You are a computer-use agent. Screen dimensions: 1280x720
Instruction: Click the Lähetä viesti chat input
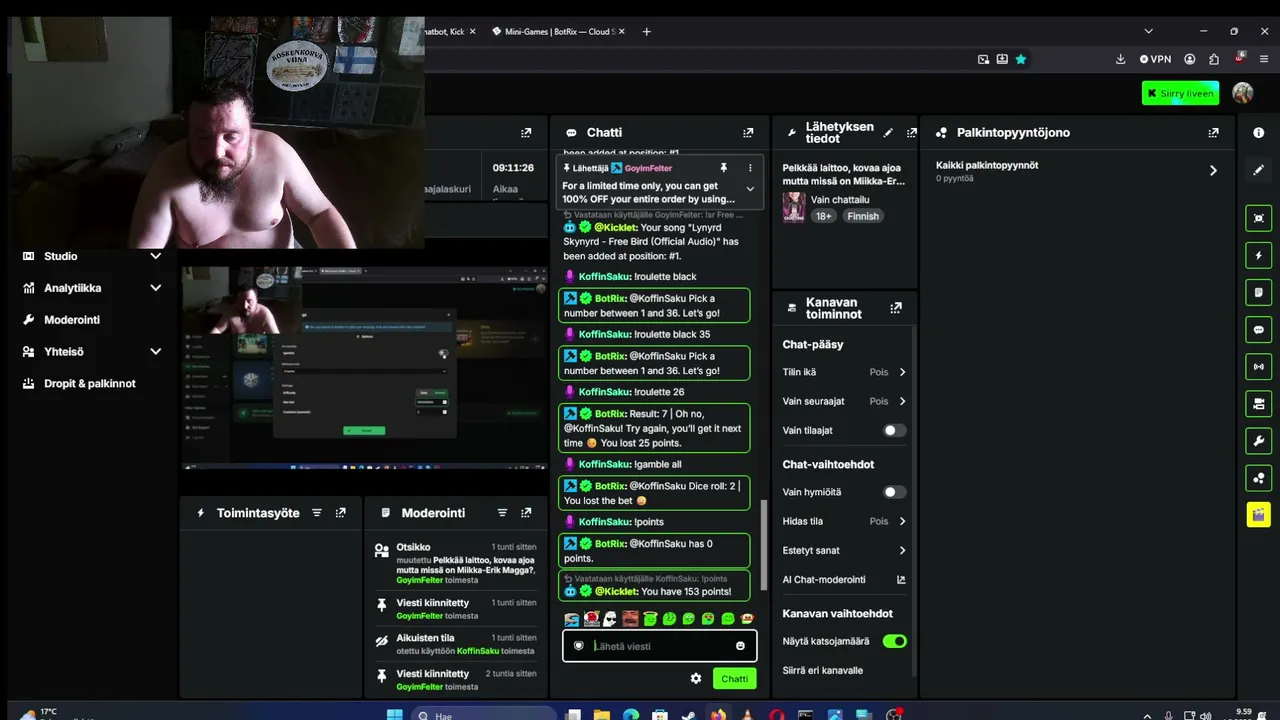coord(659,646)
